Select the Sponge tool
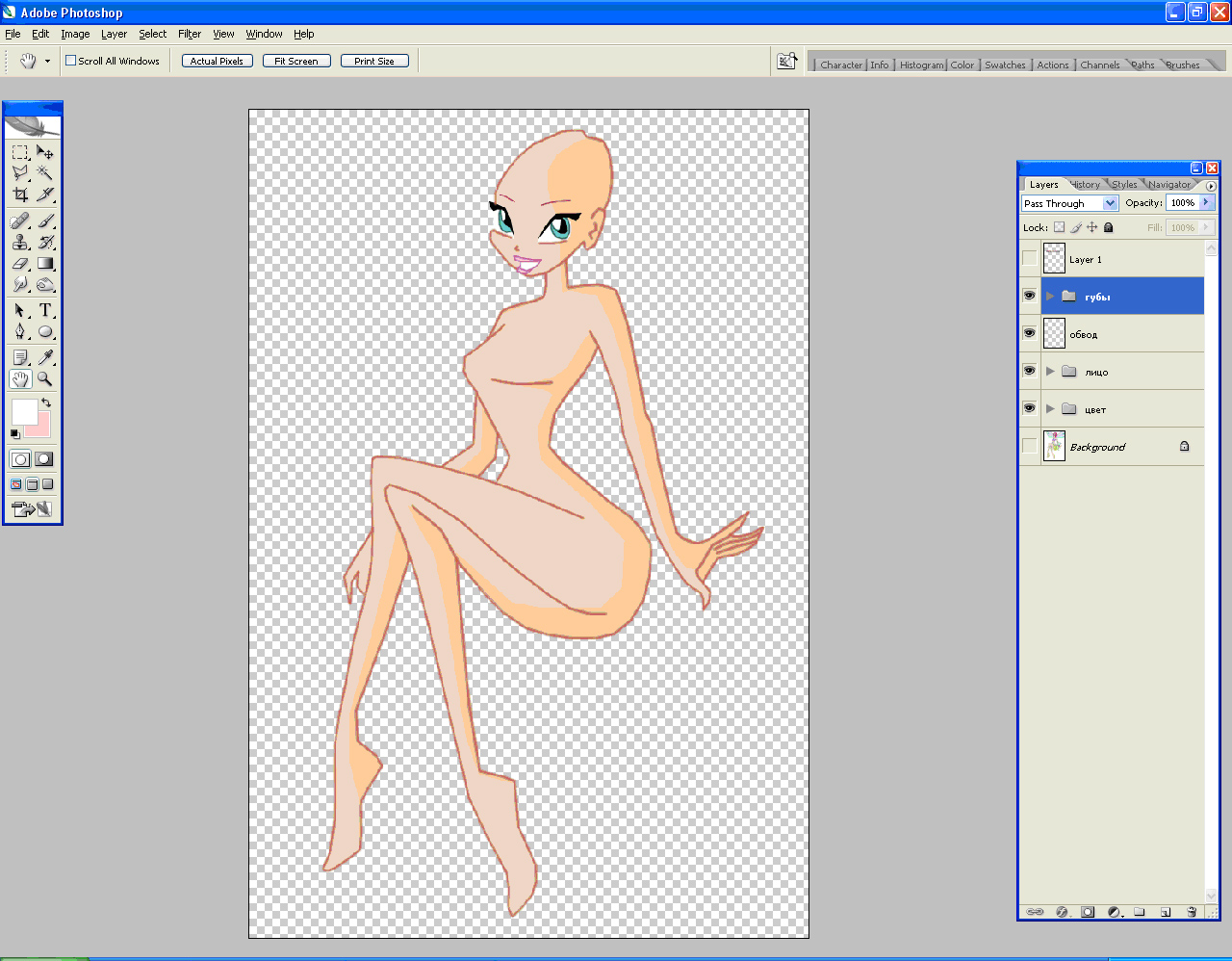 [45, 284]
